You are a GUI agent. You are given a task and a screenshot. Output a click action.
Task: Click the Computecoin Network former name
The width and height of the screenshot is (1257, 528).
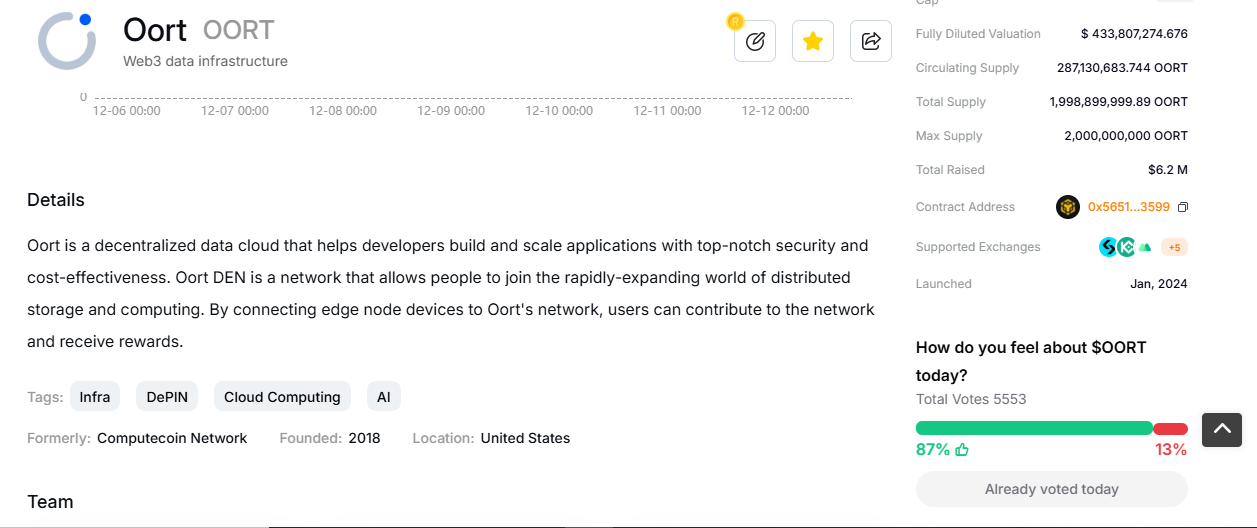(x=172, y=438)
